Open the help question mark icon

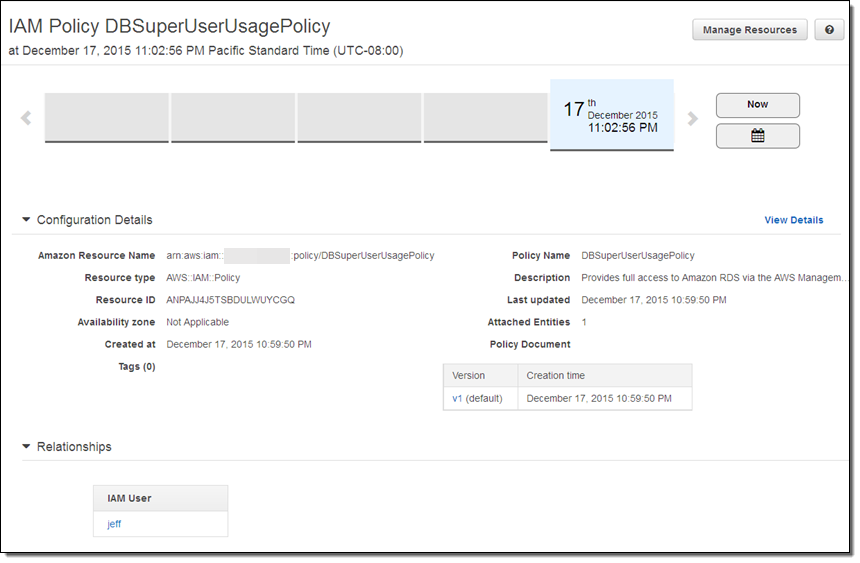coord(829,30)
